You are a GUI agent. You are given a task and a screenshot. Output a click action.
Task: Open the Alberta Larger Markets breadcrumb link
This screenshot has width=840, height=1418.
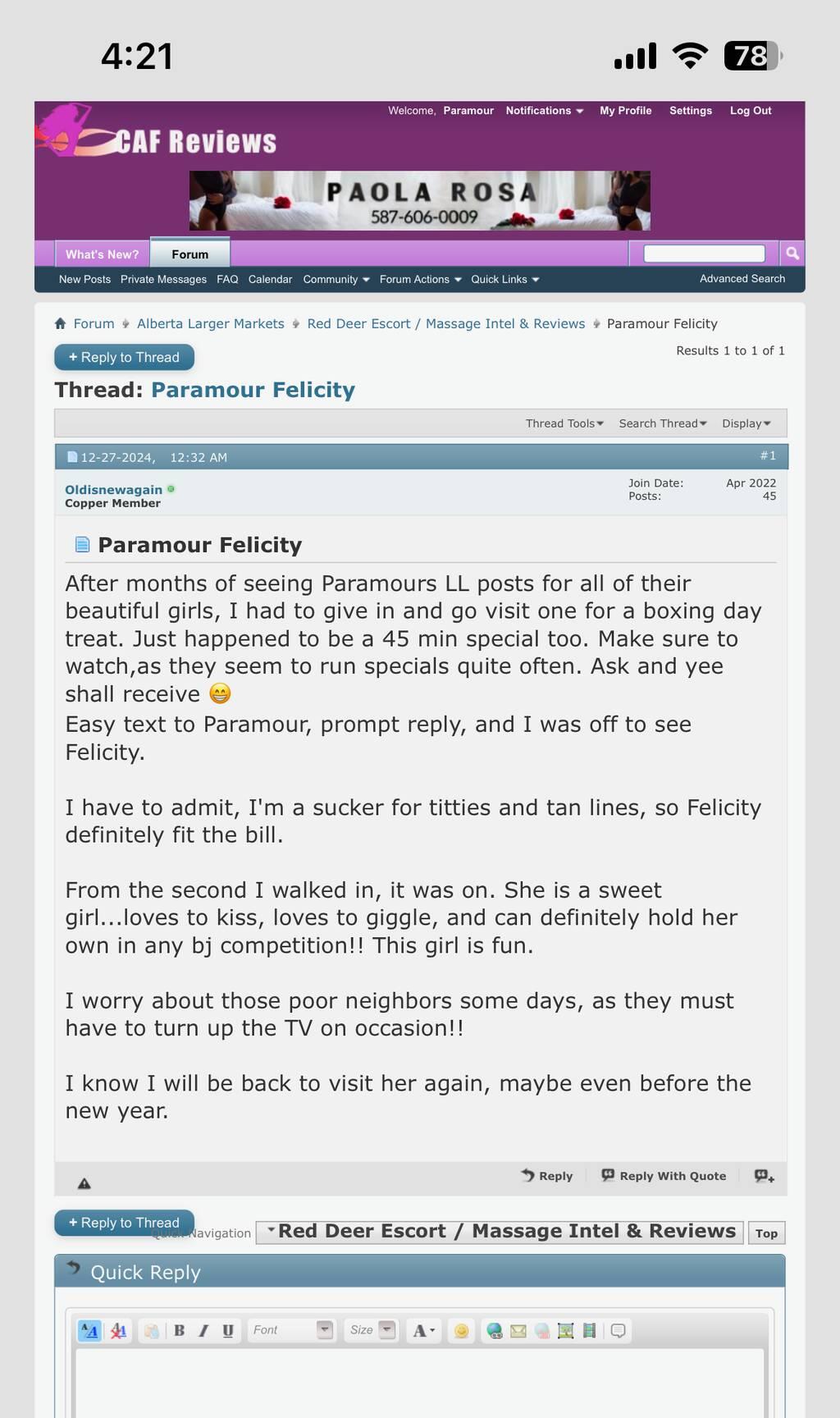tap(210, 324)
